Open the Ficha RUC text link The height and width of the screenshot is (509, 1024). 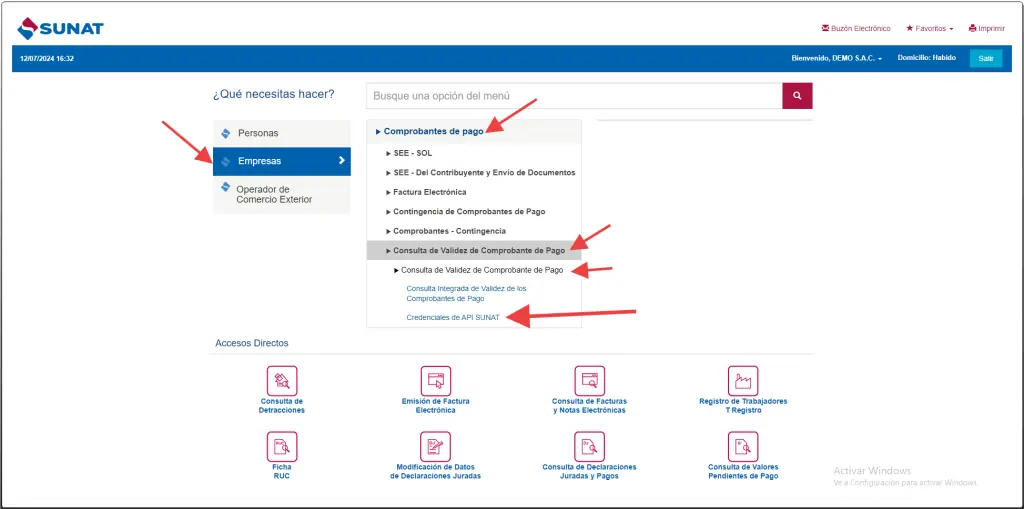click(282, 472)
